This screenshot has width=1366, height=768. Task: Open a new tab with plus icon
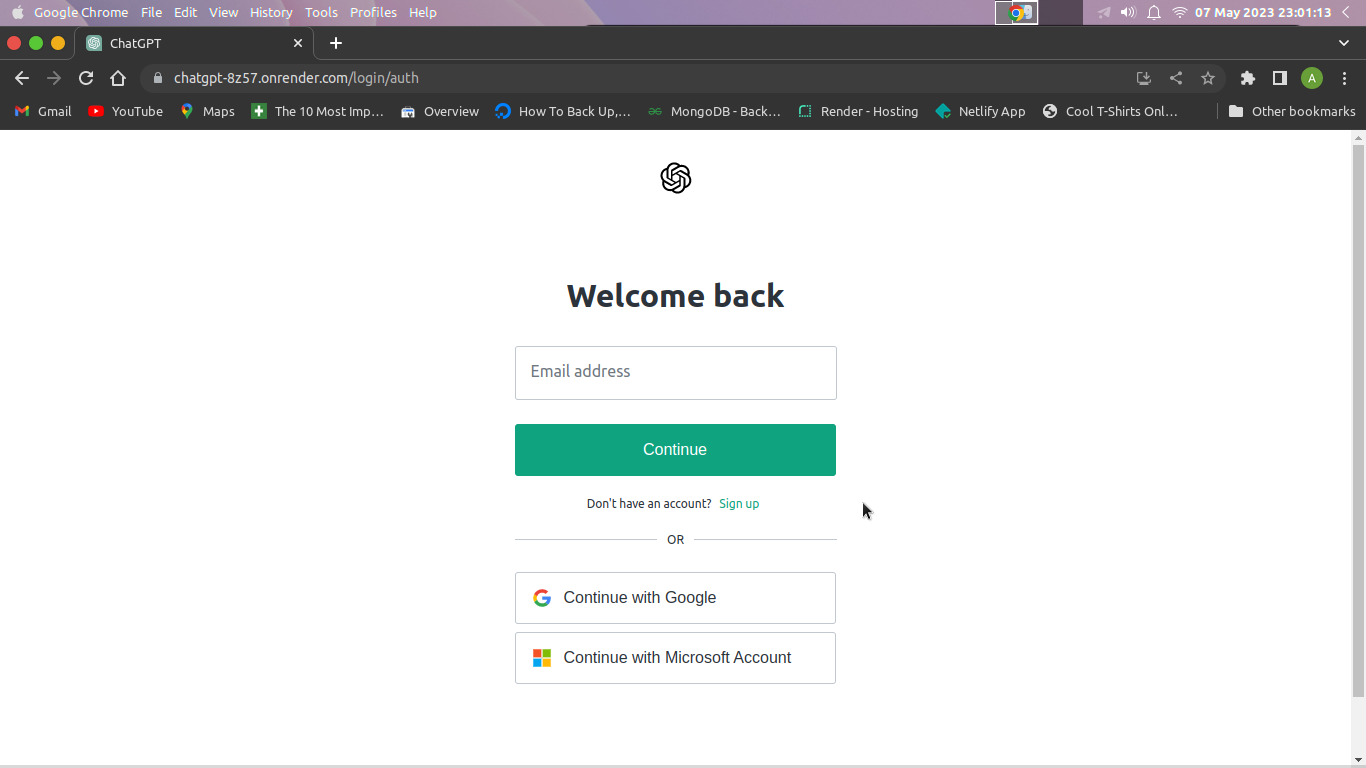tap(336, 43)
